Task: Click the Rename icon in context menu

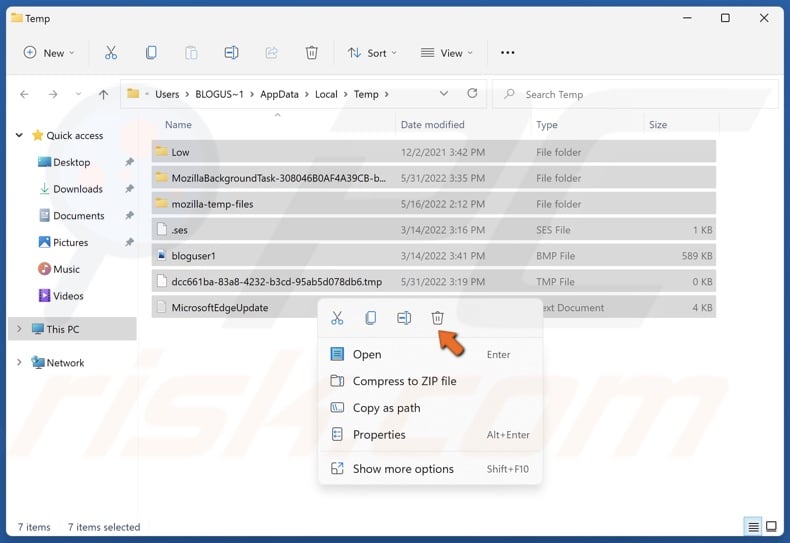Action: tap(404, 318)
